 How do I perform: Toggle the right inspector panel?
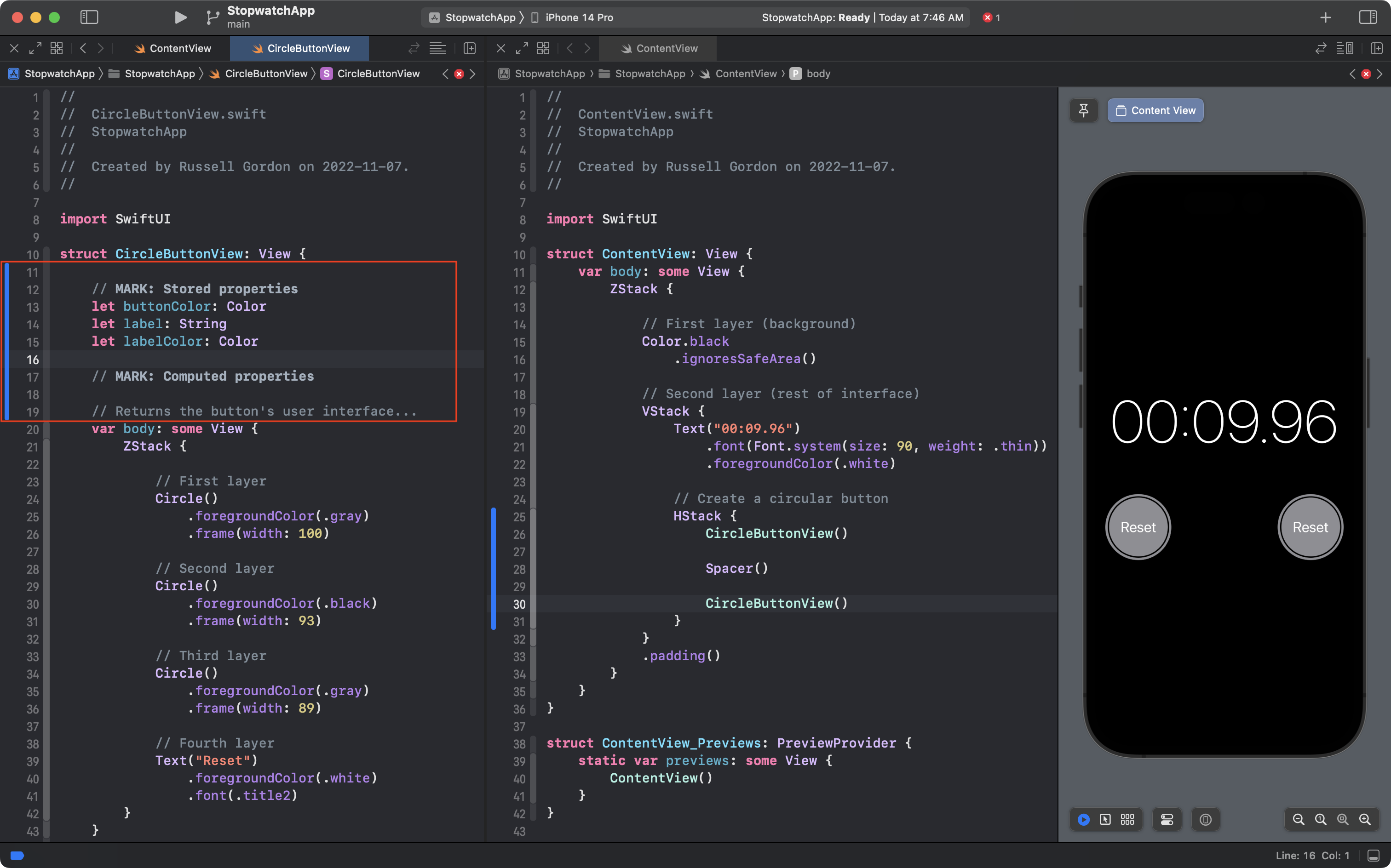(1368, 17)
